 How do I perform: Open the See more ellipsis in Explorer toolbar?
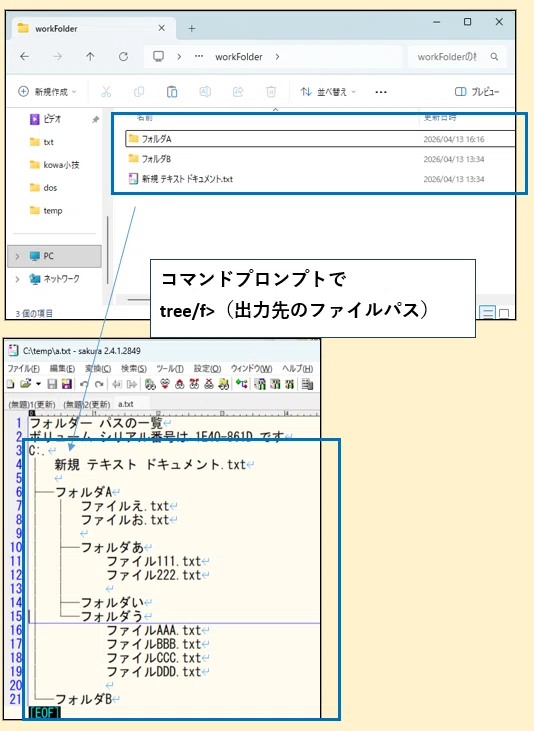coord(381,92)
